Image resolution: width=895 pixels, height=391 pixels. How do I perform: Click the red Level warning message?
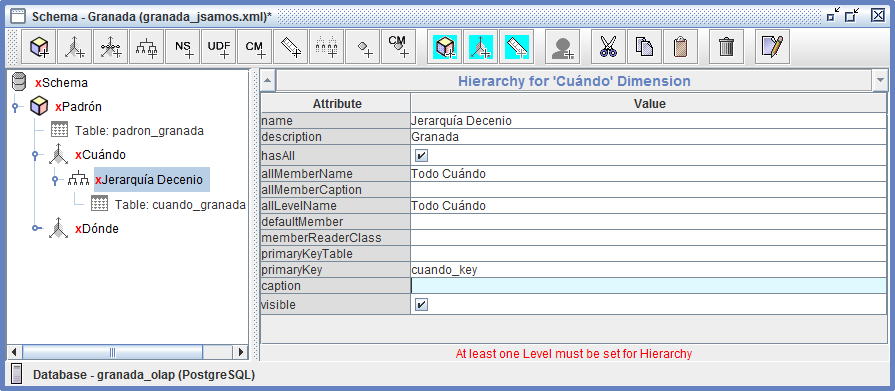coord(574,354)
